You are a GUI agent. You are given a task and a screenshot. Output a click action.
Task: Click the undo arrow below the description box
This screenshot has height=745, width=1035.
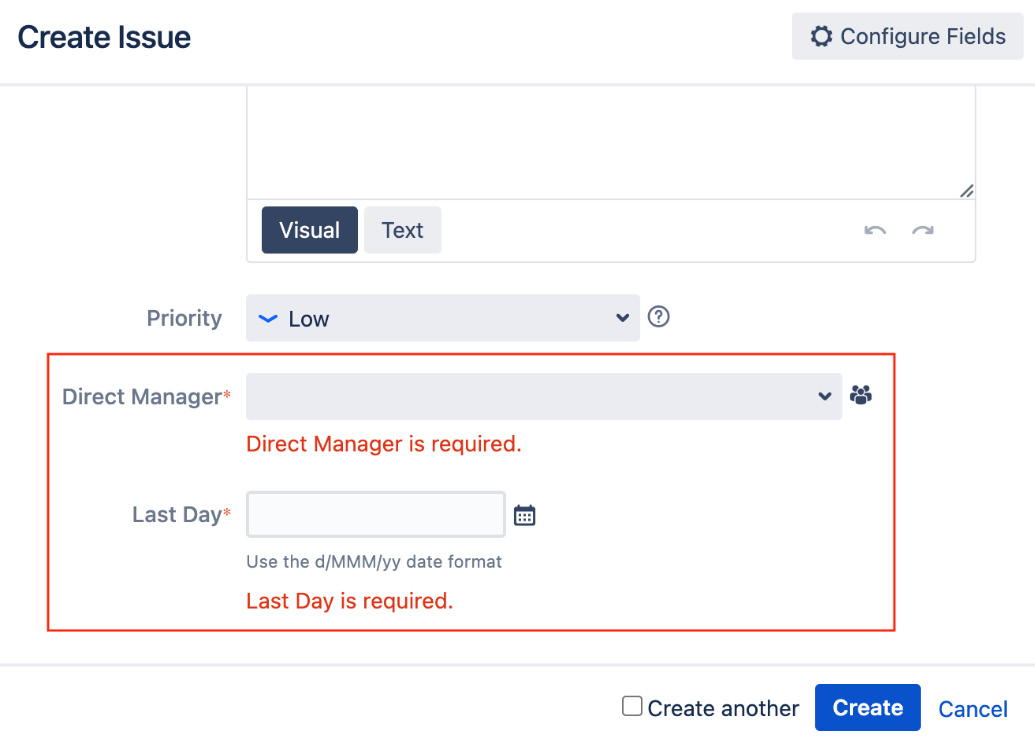874,229
